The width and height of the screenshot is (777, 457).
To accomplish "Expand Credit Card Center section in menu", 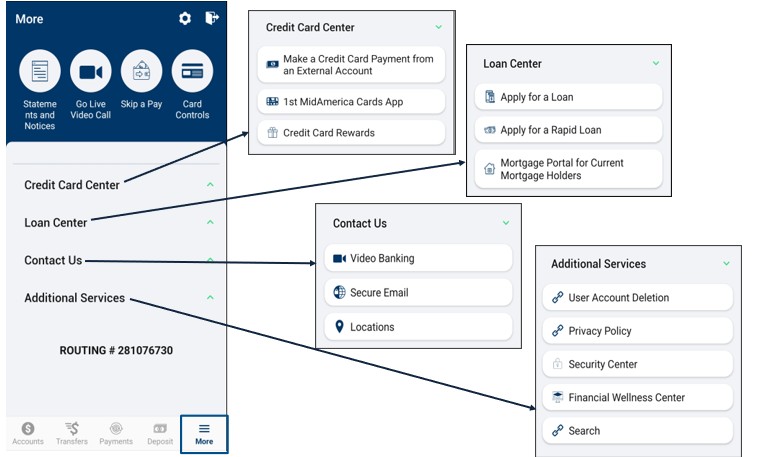I will (x=72, y=185).
